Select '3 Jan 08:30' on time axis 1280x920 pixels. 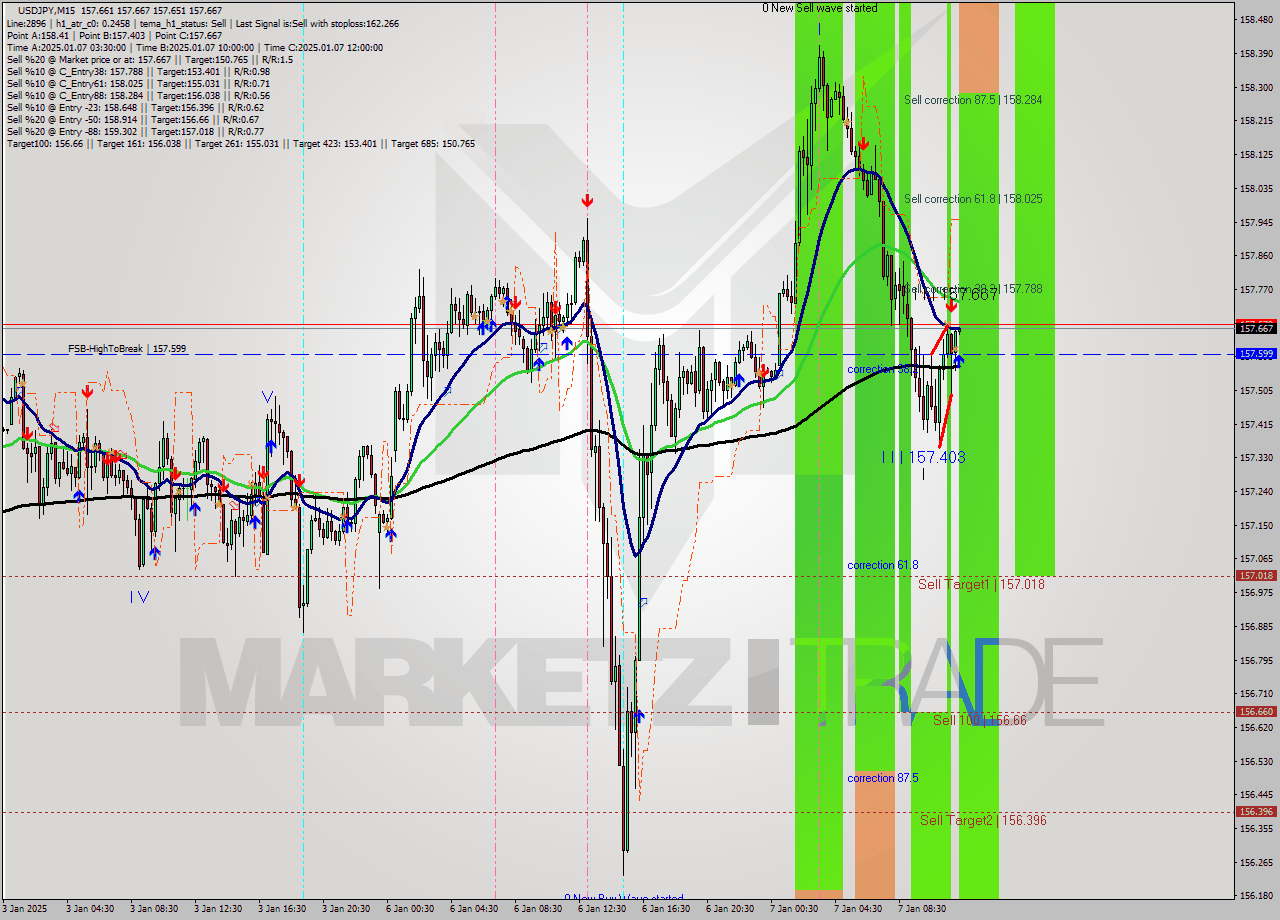[x=156, y=909]
